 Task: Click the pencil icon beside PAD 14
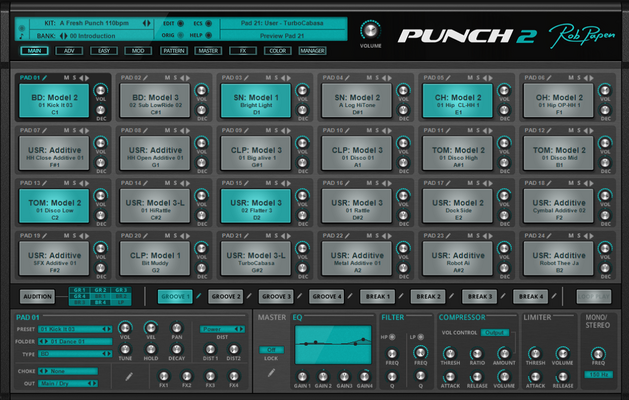click(x=146, y=183)
